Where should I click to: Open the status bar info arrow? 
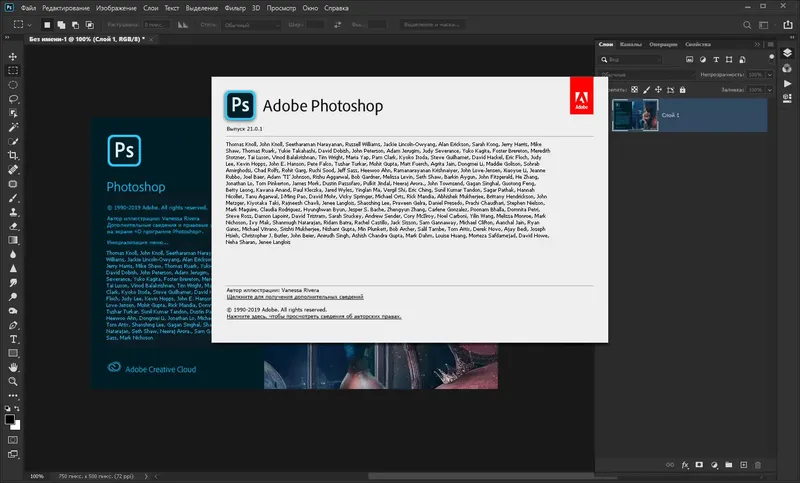pyautogui.click(x=146, y=476)
